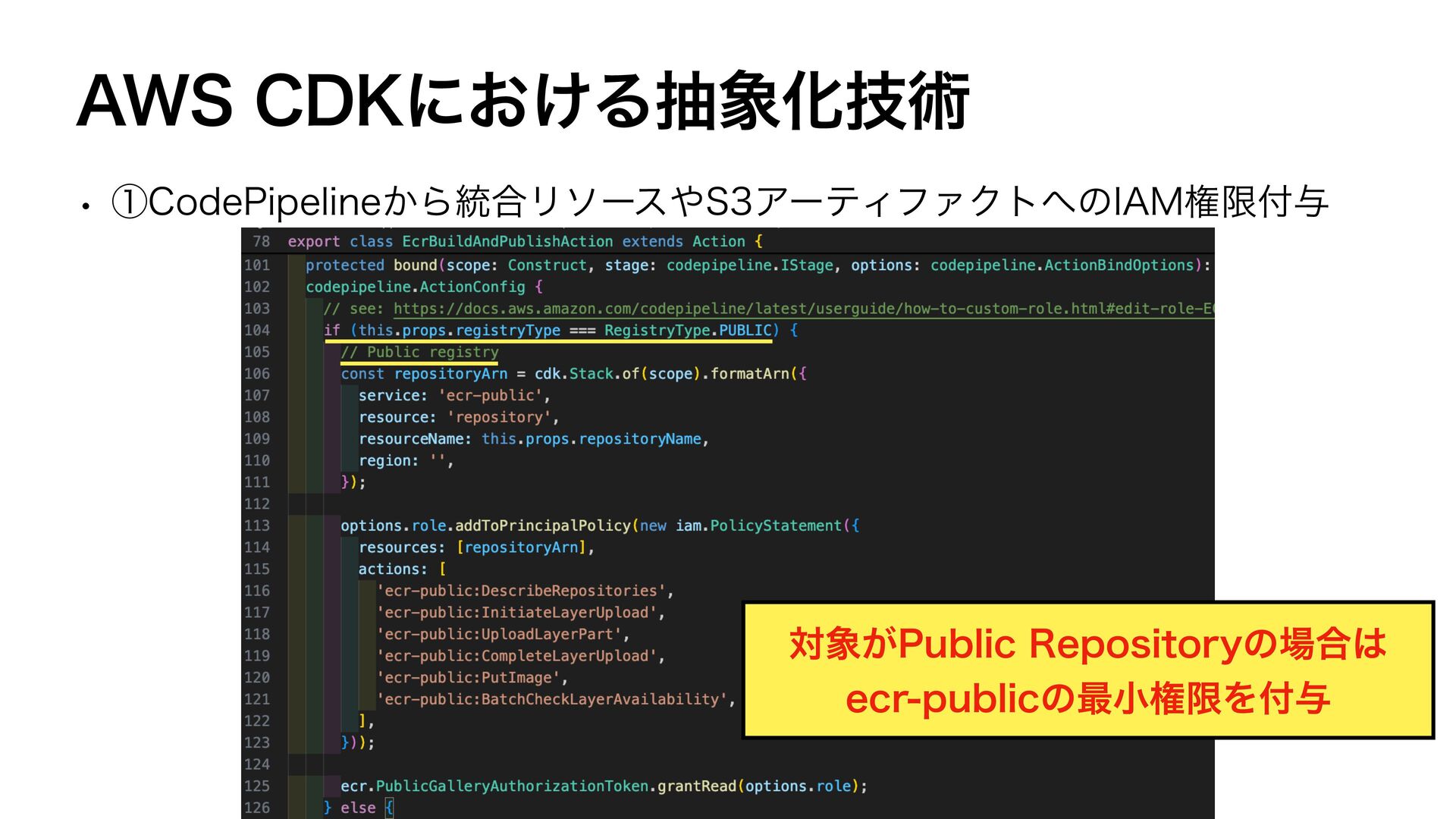Click service: 'ecr-public' property line
Screen dimensions: 1456x819
click(x=453, y=396)
